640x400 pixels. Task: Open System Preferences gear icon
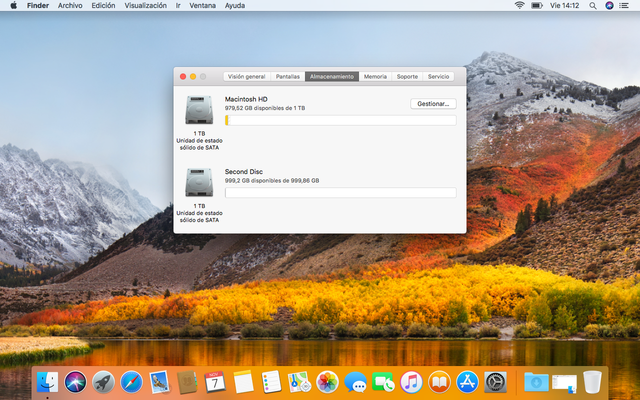tap(496, 382)
